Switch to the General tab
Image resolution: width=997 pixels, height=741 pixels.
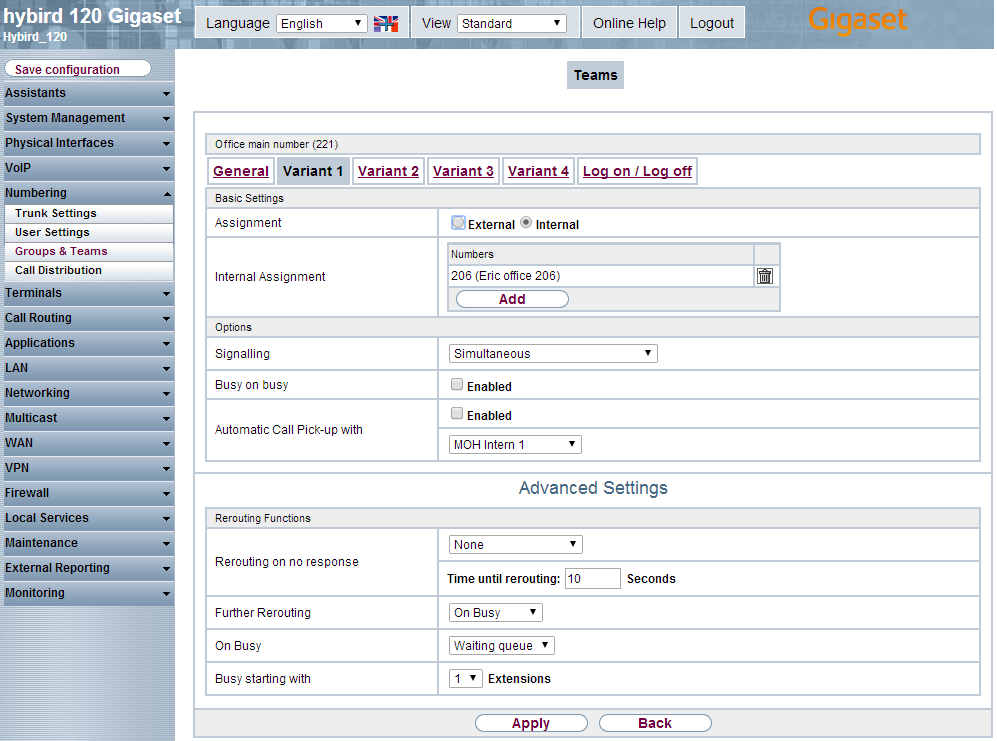(x=241, y=171)
